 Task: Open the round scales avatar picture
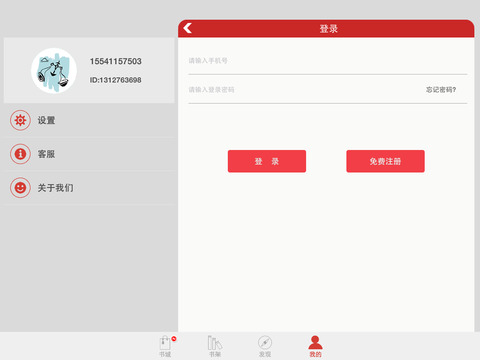pyautogui.click(x=54, y=71)
